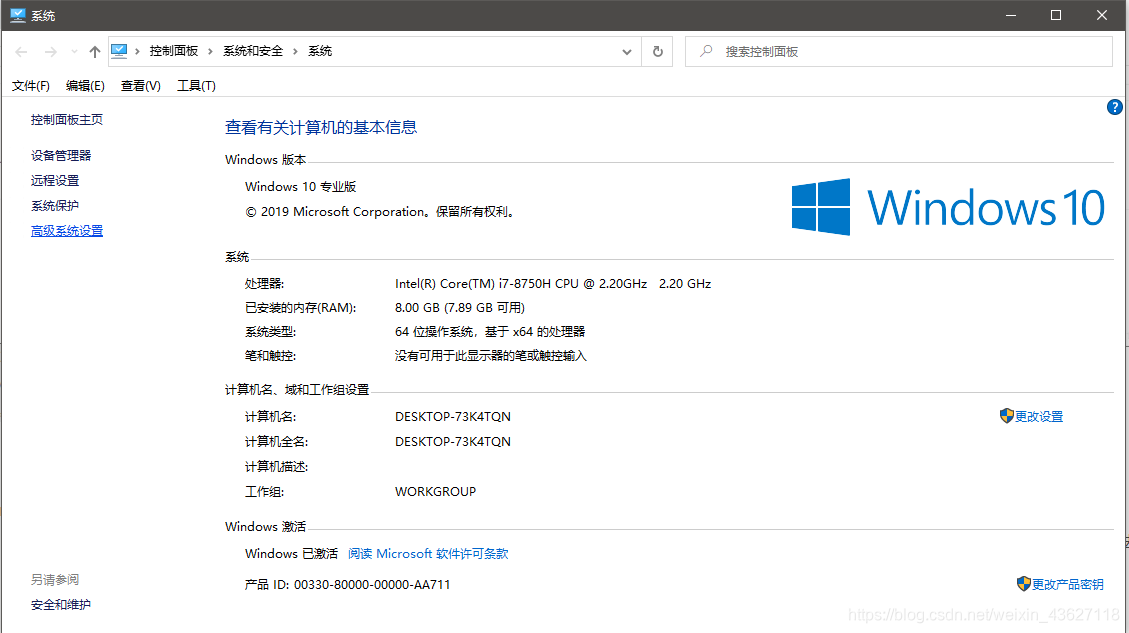Click the search magnifier icon

706,51
